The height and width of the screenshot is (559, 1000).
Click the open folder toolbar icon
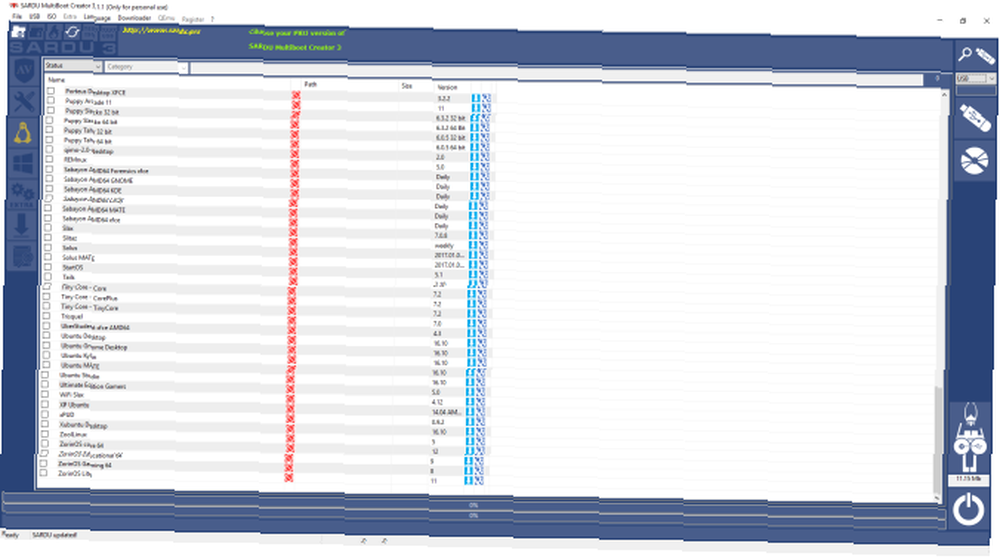[x=18, y=31]
